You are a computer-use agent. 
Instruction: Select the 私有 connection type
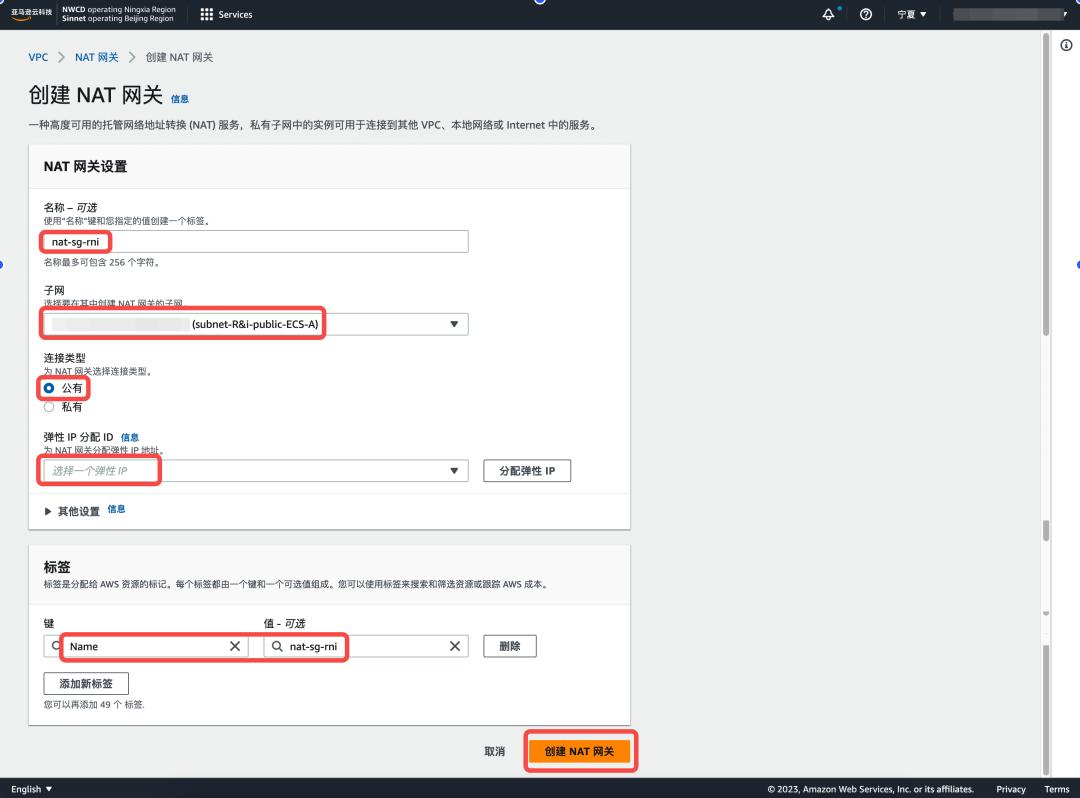(49, 407)
